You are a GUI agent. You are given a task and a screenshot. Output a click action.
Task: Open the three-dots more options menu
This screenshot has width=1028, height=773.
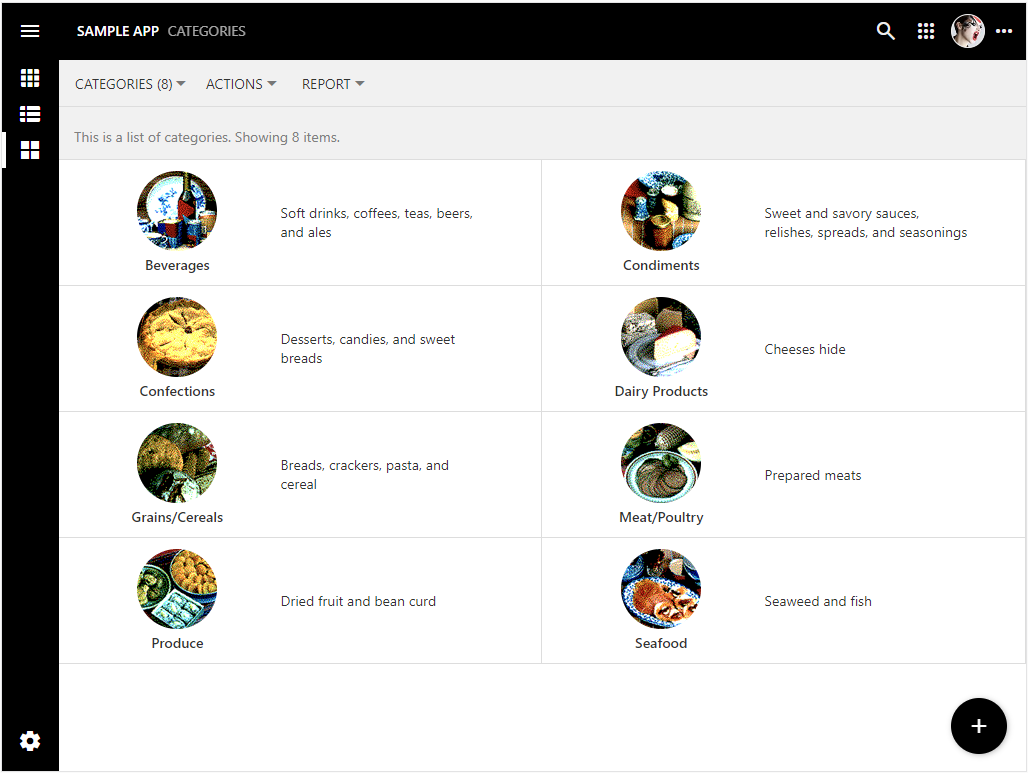point(1004,31)
